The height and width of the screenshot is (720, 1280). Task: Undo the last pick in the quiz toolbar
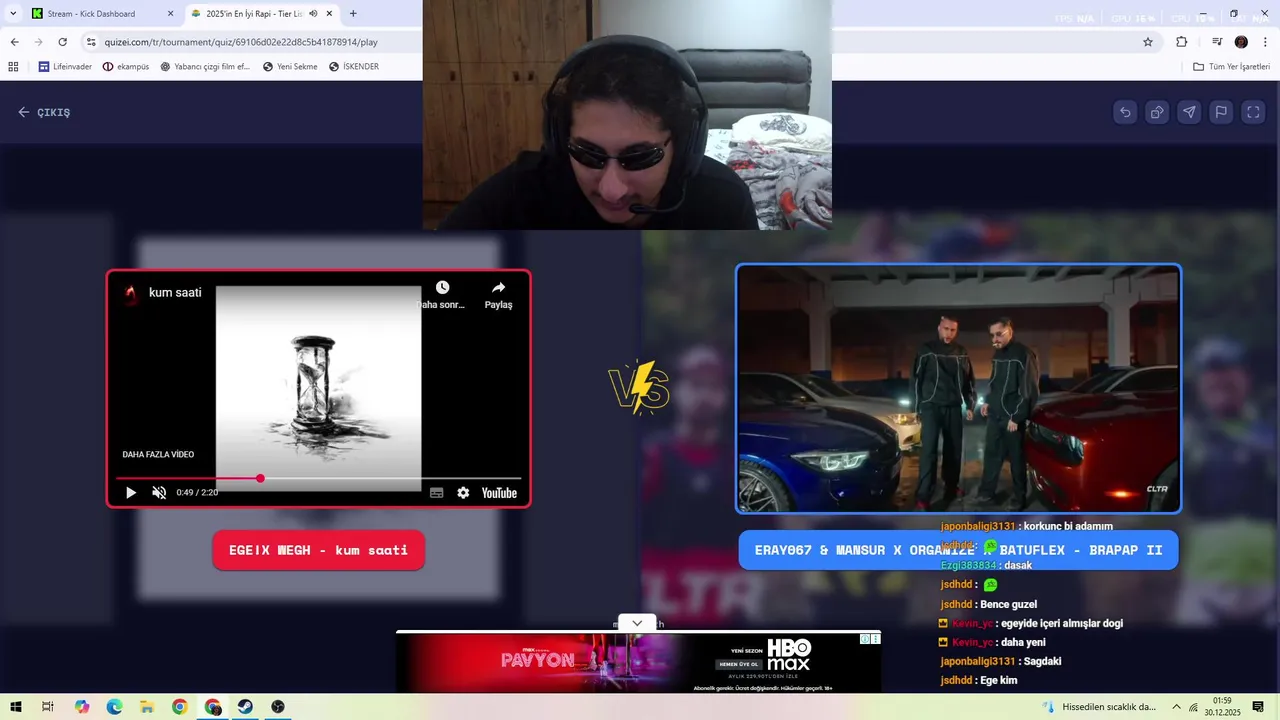click(x=1125, y=112)
